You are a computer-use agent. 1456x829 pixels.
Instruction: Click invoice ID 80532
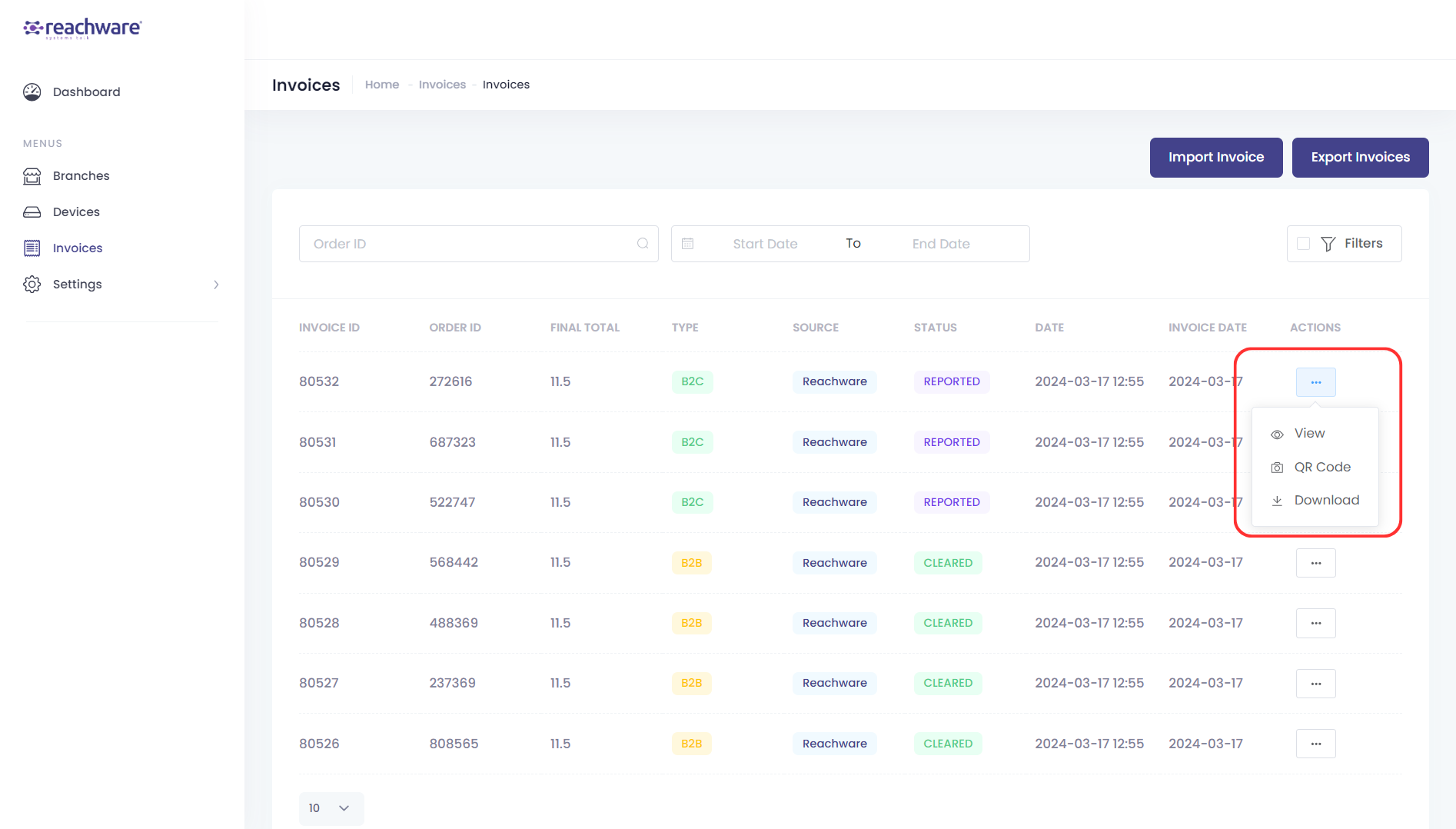point(319,382)
